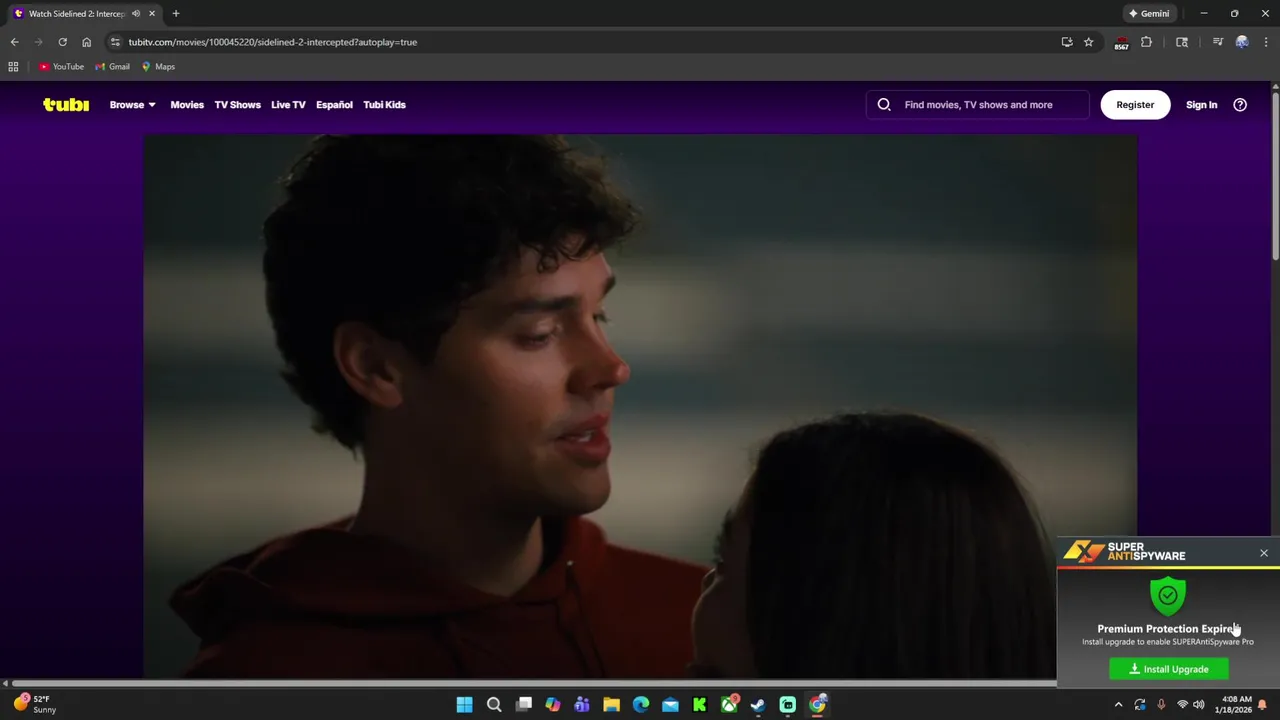The width and height of the screenshot is (1280, 720).
Task: Open the clock showing 4:08 AM
Action: pyautogui.click(x=1237, y=704)
